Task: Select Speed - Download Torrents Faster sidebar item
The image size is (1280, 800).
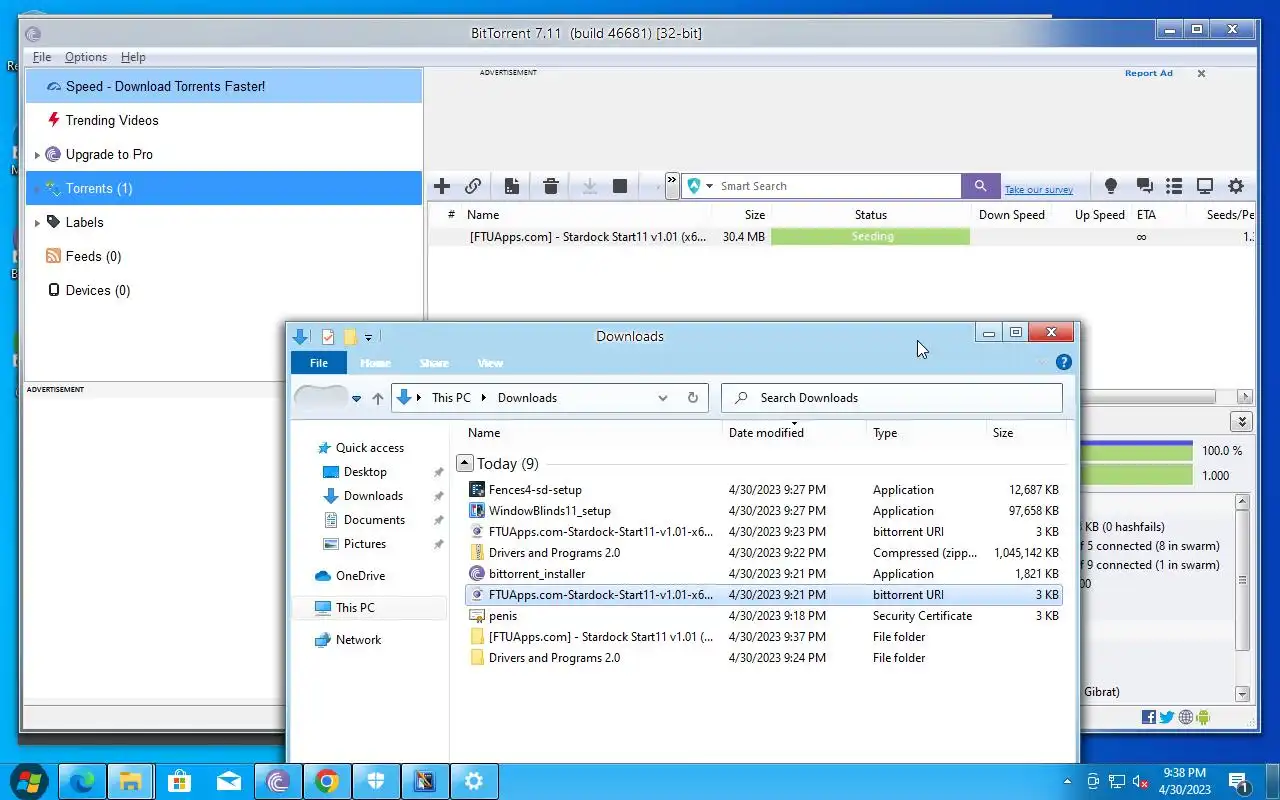Action: point(224,86)
